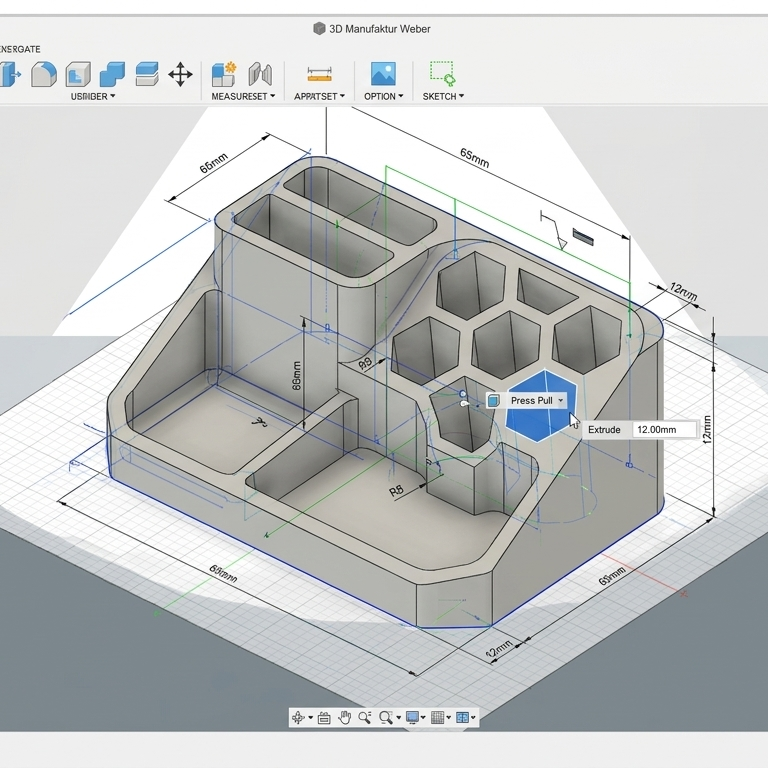The width and height of the screenshot is (768, 768).
Task: Click the Insert image picture icon
Action: tap(383, 74)
